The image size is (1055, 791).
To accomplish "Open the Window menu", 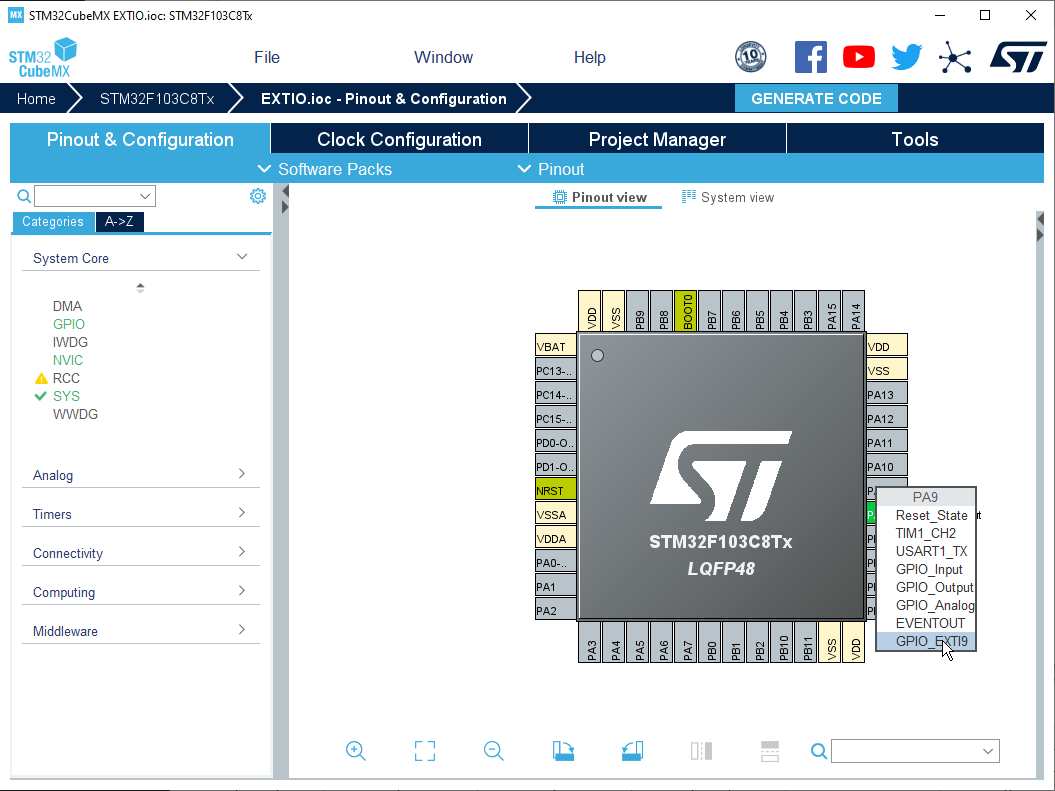I will pos(443,57).
